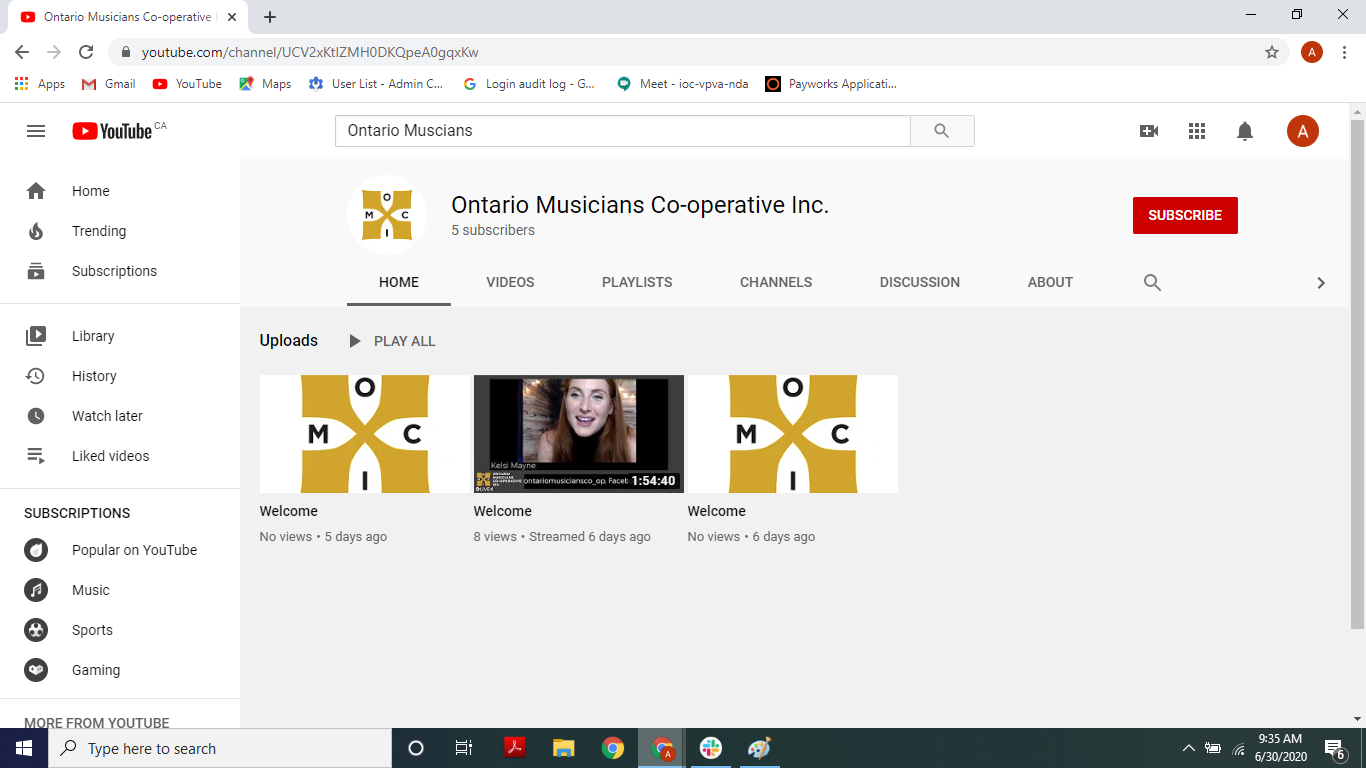Open the Gmail bookmark
Image resolution: width=1366 pixels, height=768 pixels.
pos(108,84)
